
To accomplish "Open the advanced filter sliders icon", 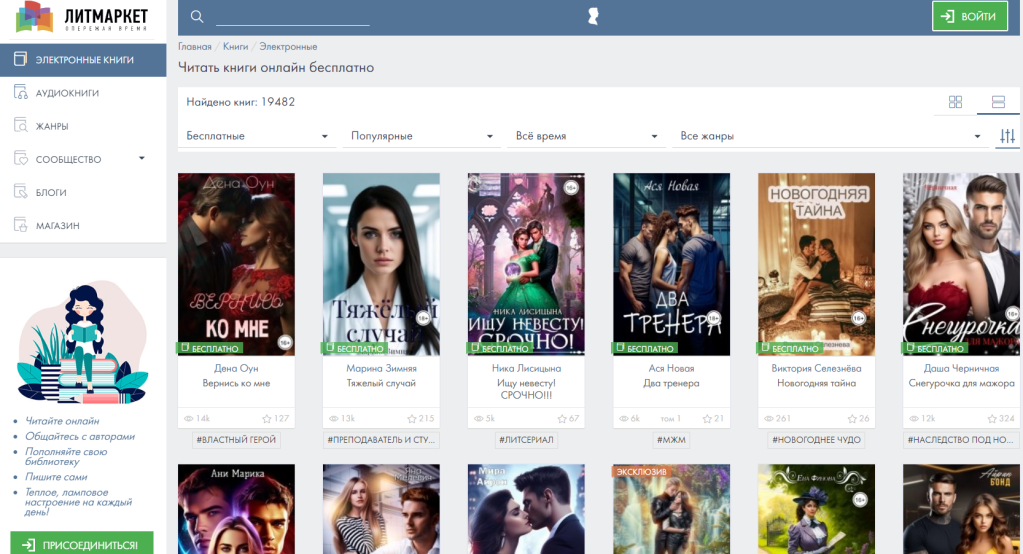I will coord(1007,136).
